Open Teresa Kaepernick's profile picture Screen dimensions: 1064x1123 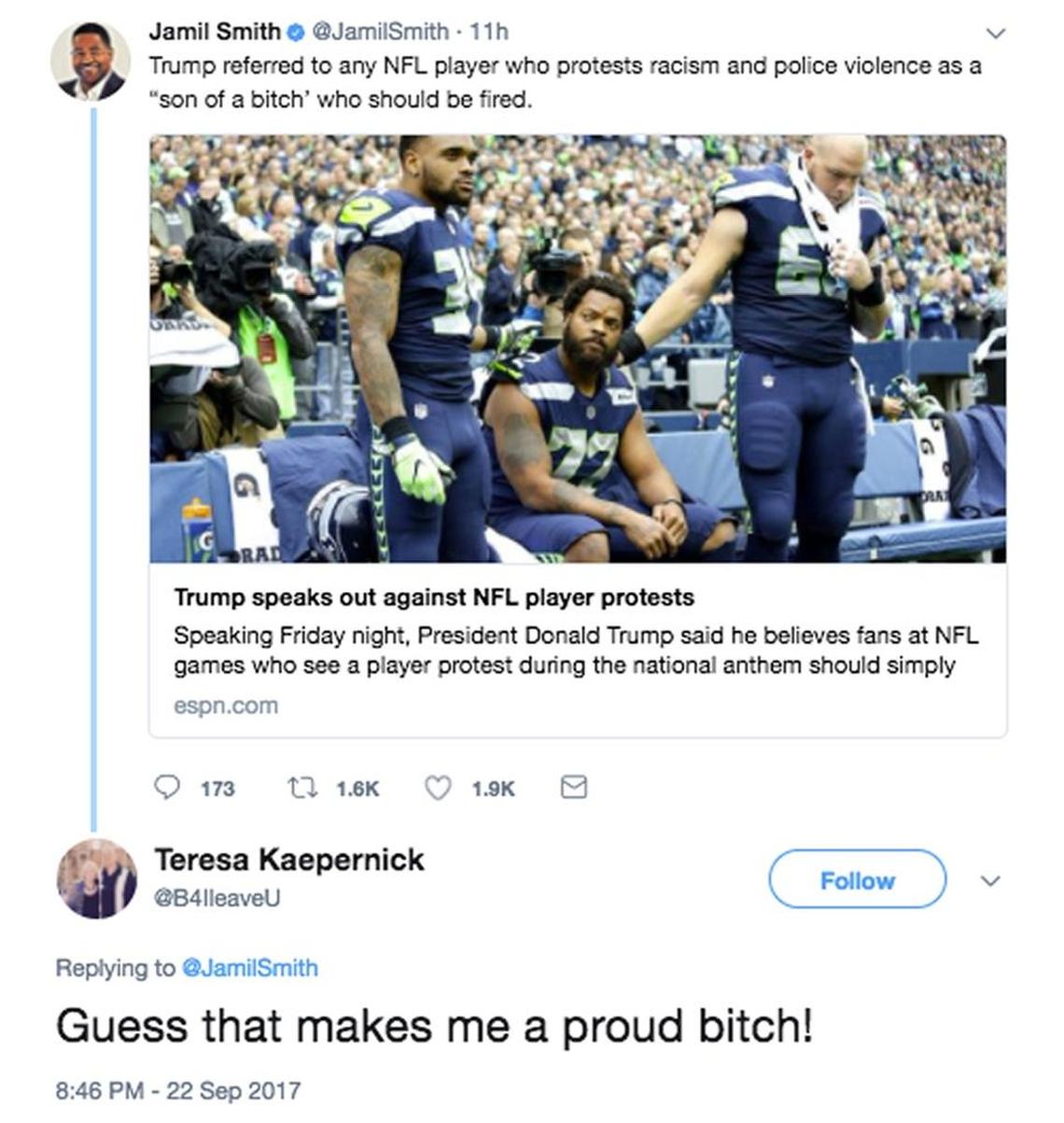96,878
